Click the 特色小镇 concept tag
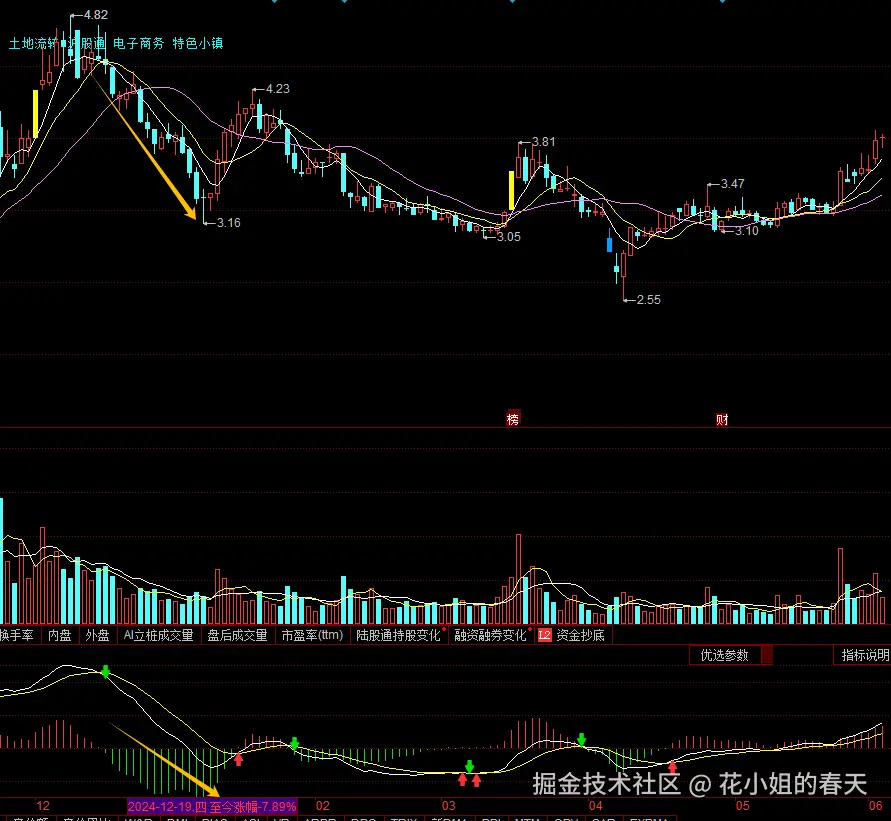Viewport: 891px width, 821px height. (198, 43)
